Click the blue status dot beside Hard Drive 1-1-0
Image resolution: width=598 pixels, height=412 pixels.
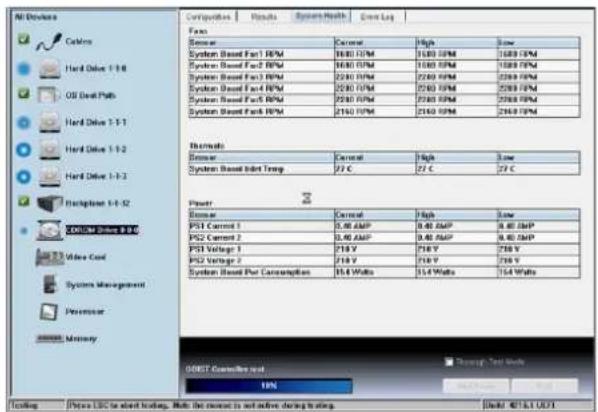[x=24, y=69]
